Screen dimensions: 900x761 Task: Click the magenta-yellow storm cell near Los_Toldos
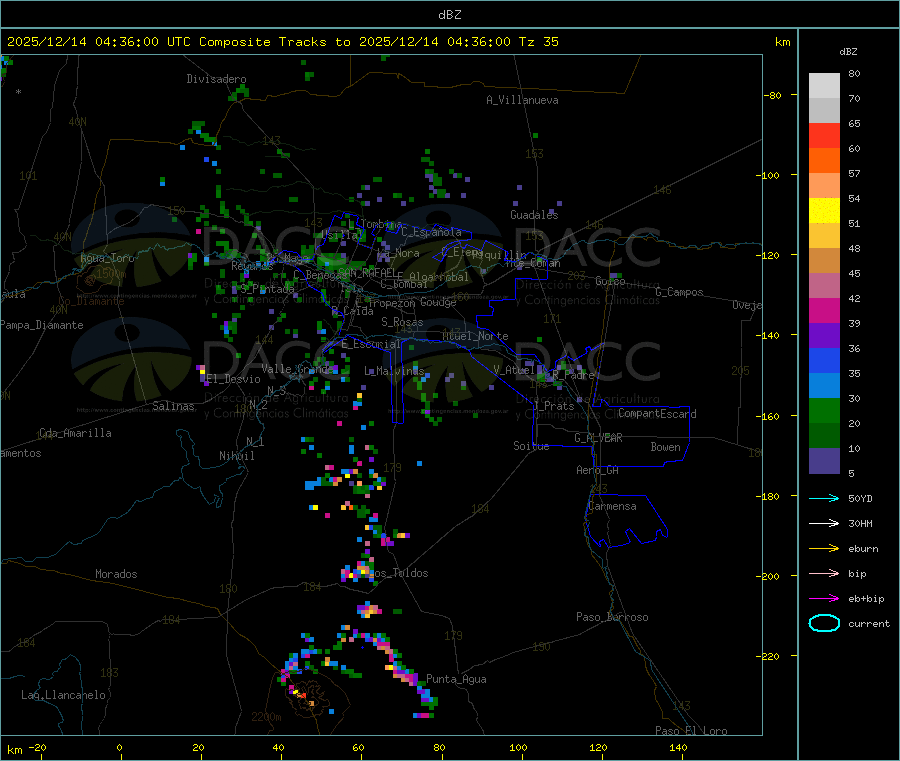tap(358, 572)
